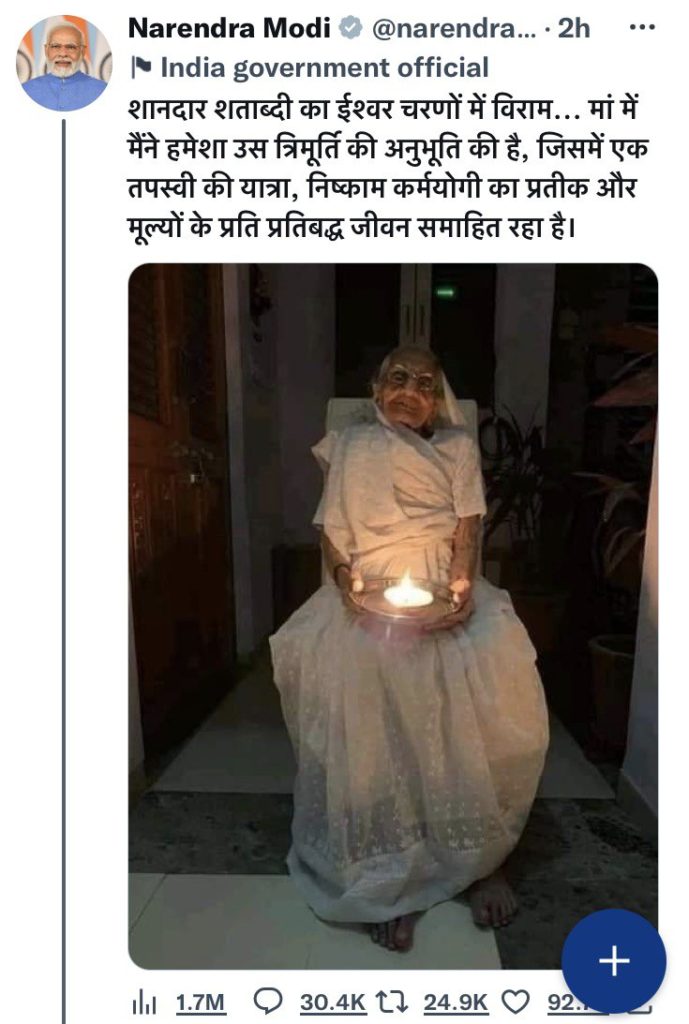Open the three-dot more options menu

(641, 28)
